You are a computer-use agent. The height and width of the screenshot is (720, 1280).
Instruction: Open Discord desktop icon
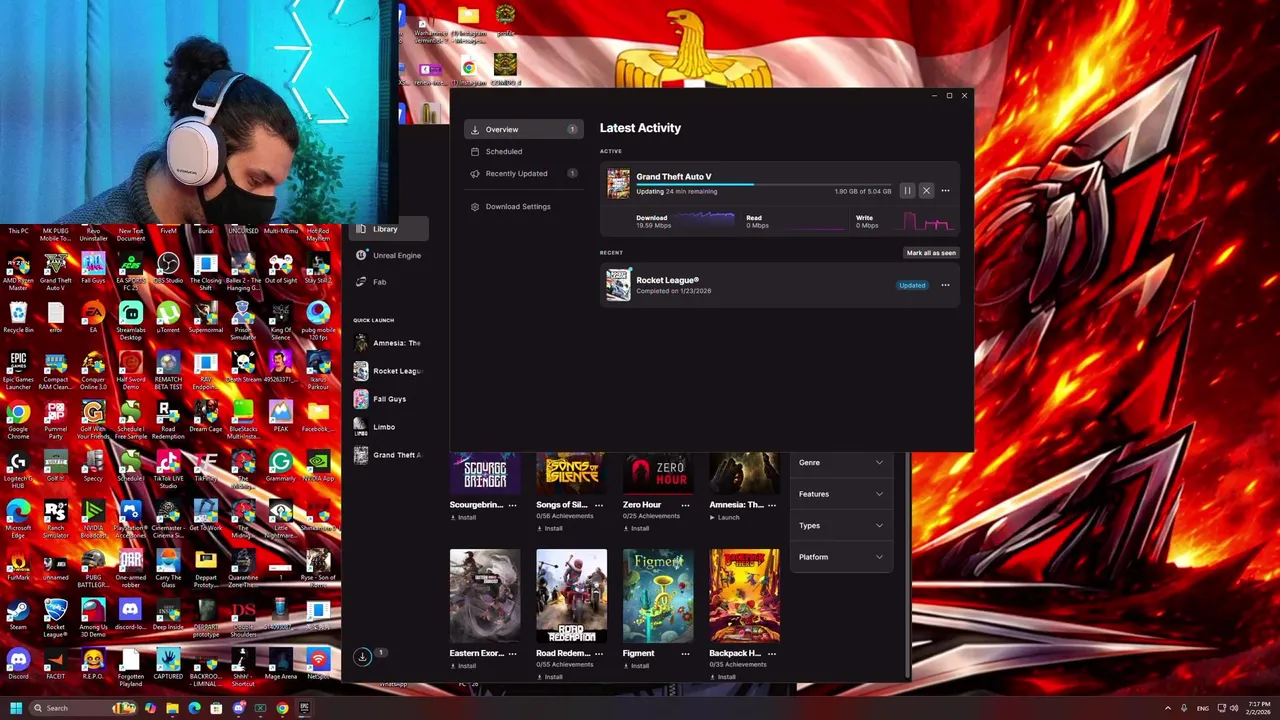click(x=18, y=664)
